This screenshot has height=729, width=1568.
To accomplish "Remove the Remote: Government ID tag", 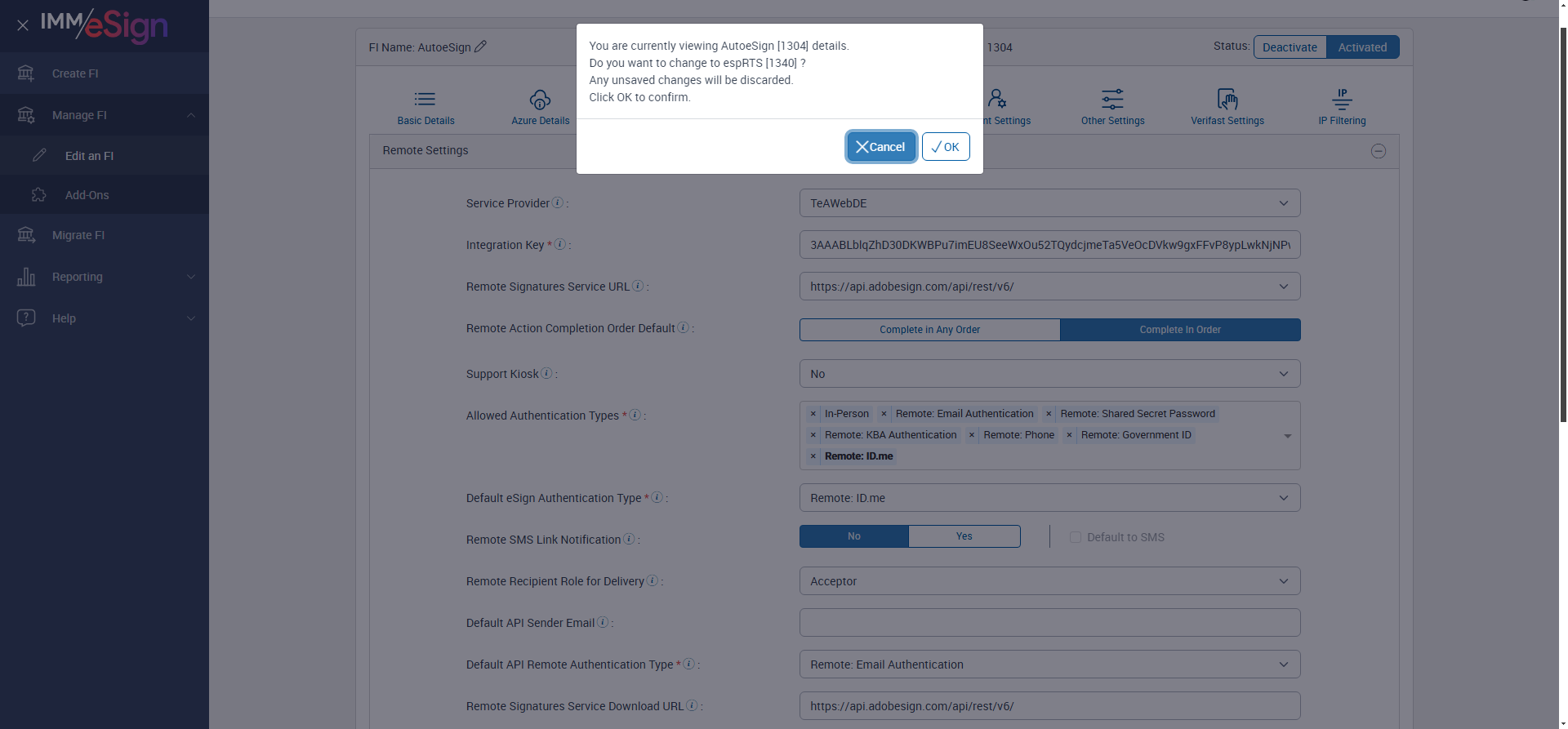I will pos(1069,435).
